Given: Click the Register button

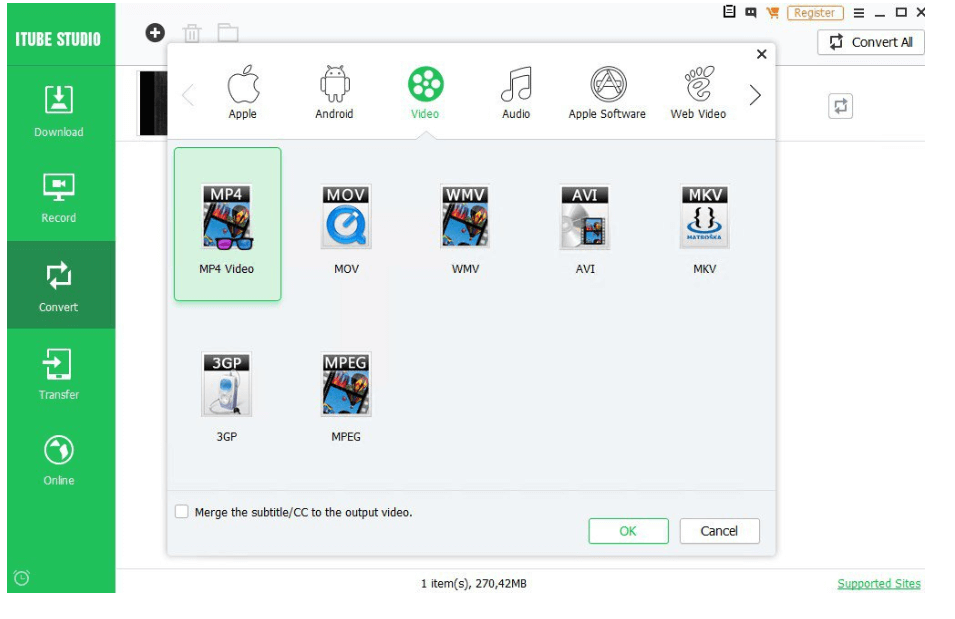Looking at the screenshot, I should (x=815, y=13).
